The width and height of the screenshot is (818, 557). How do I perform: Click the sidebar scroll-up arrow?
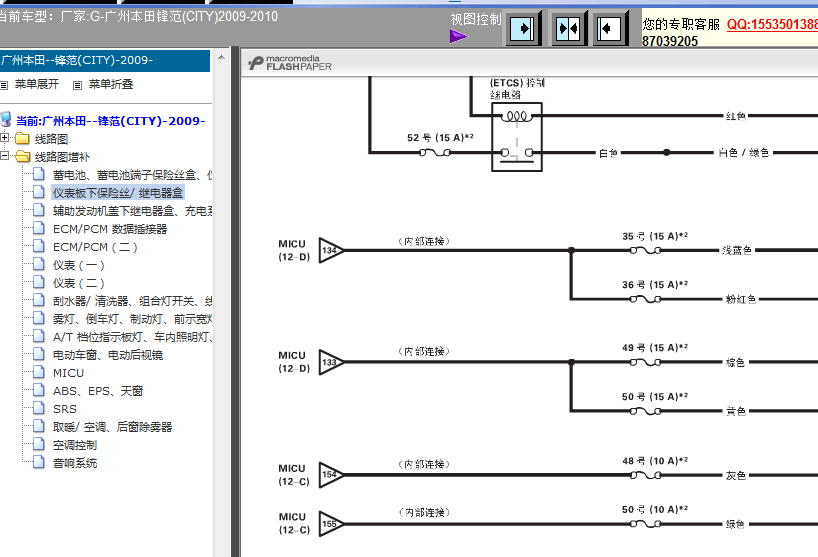click(221, 57)
